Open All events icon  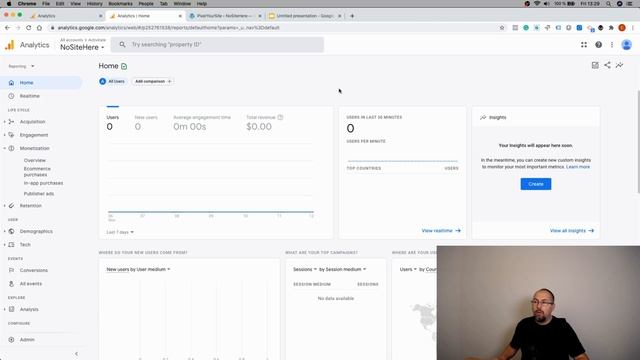pos(11,284)
